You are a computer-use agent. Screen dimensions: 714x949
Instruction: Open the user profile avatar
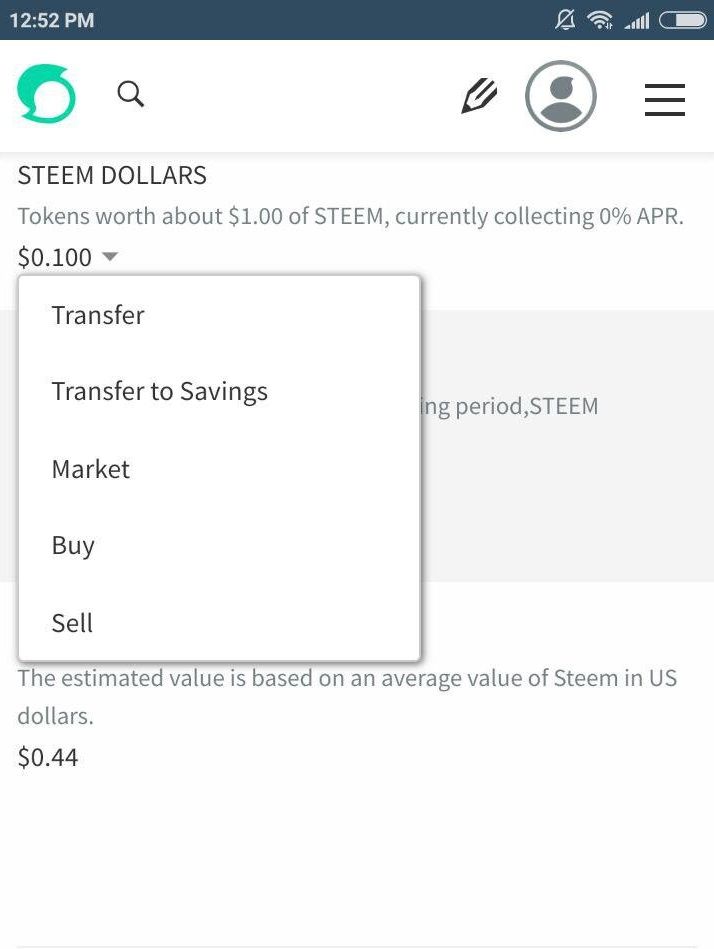(x=561, y=96)
